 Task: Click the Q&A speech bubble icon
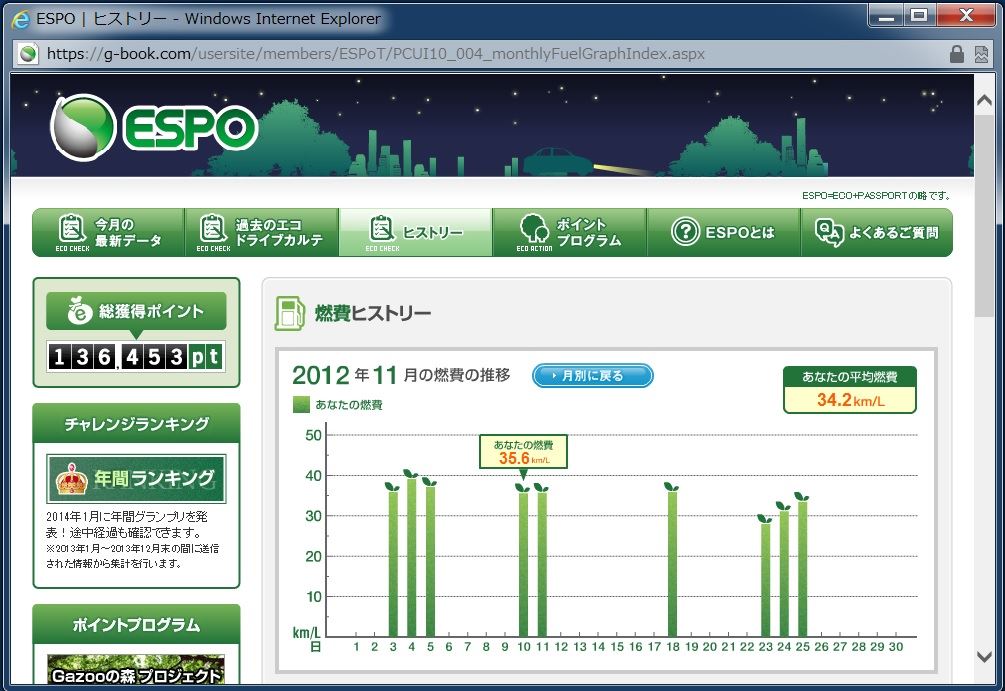[x=829, y=232]
